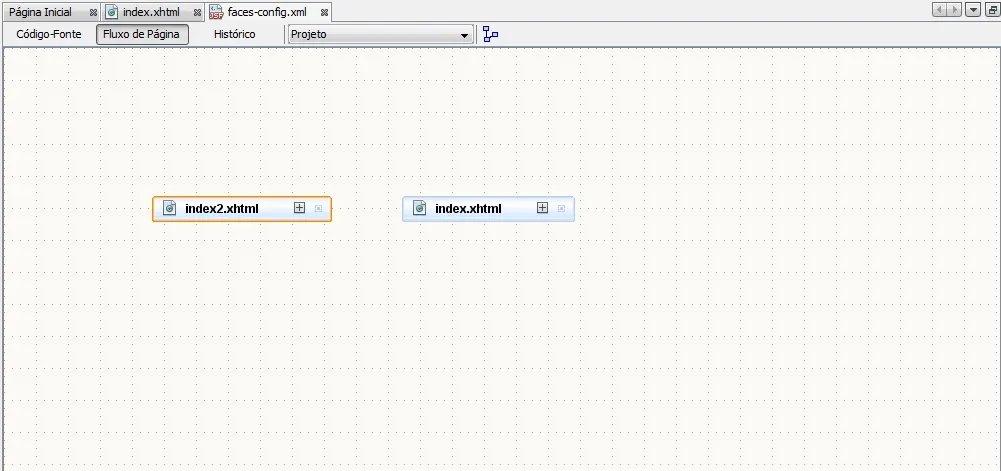
Task: Show the Código-Fonte view
Action: (49, 34)
